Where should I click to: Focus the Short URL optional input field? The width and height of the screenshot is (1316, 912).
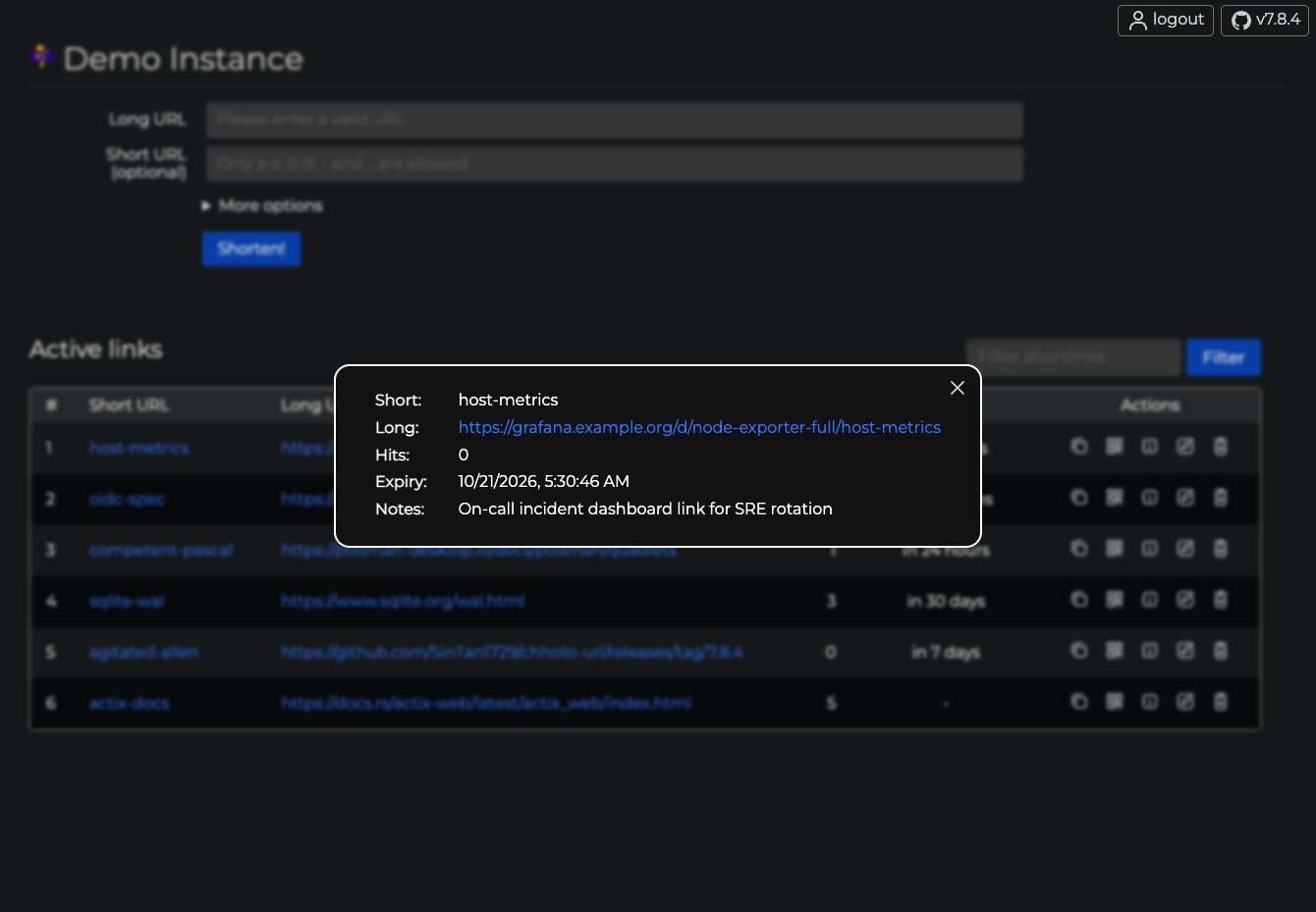(x=615, y=164)
